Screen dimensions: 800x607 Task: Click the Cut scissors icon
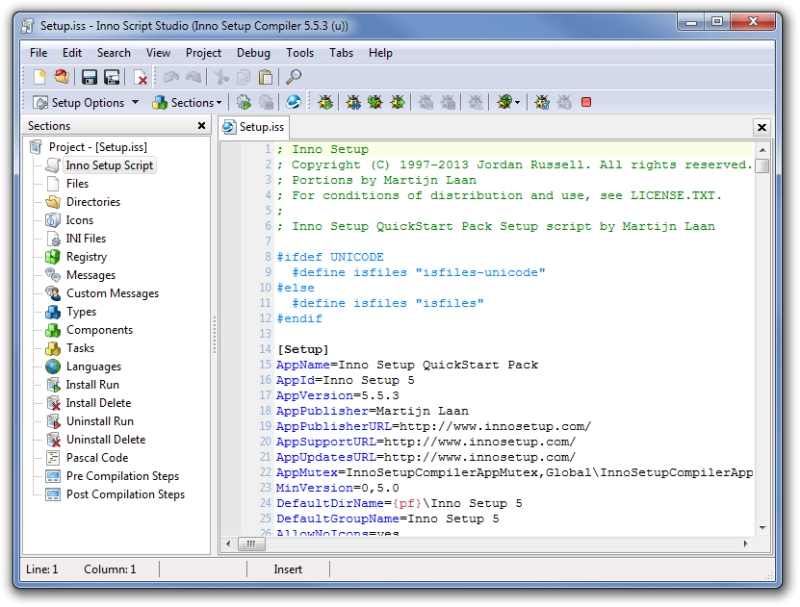[221, 77]
